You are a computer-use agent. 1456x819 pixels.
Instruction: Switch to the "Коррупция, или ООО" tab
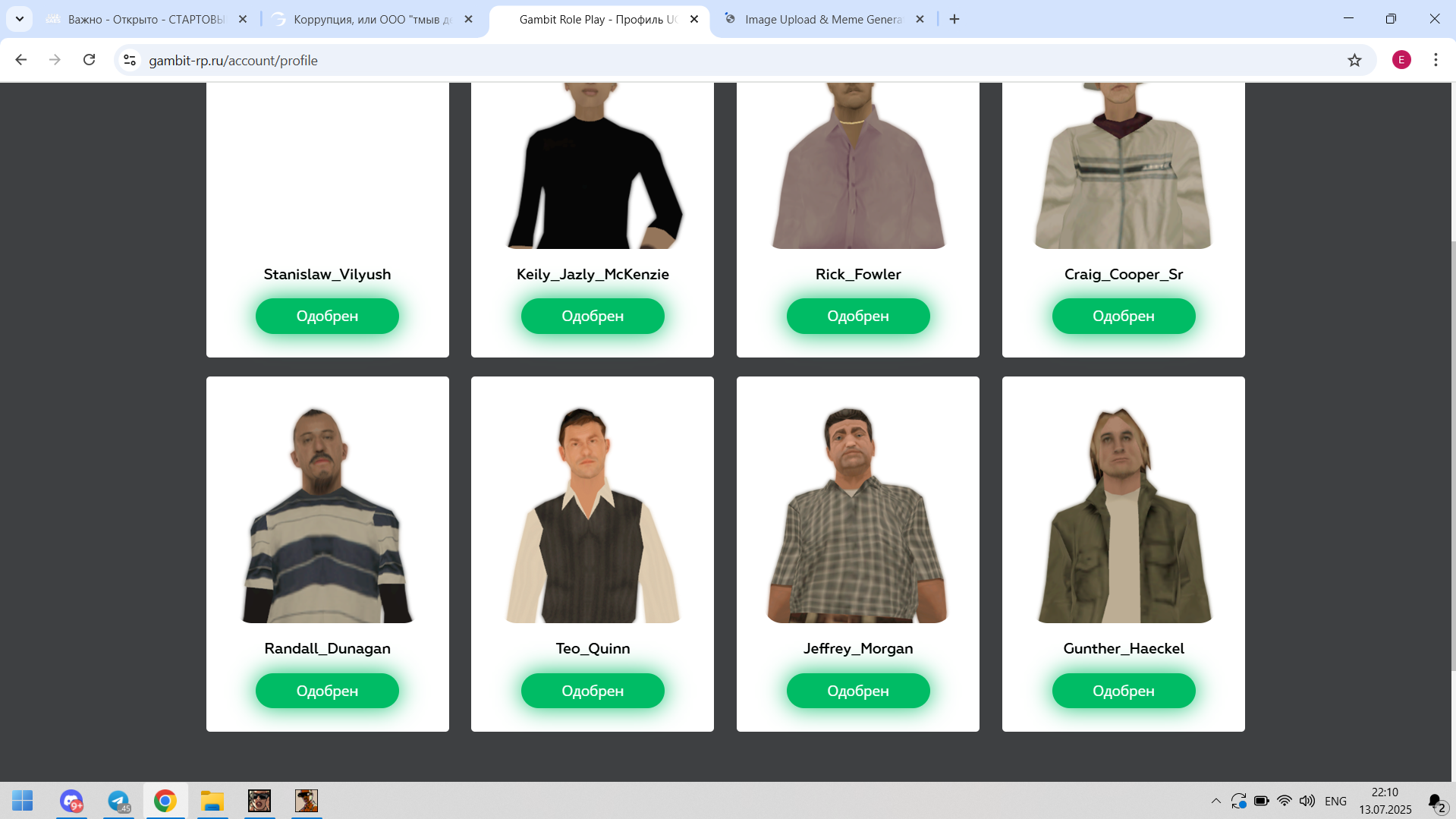click(x=372, y=19)
